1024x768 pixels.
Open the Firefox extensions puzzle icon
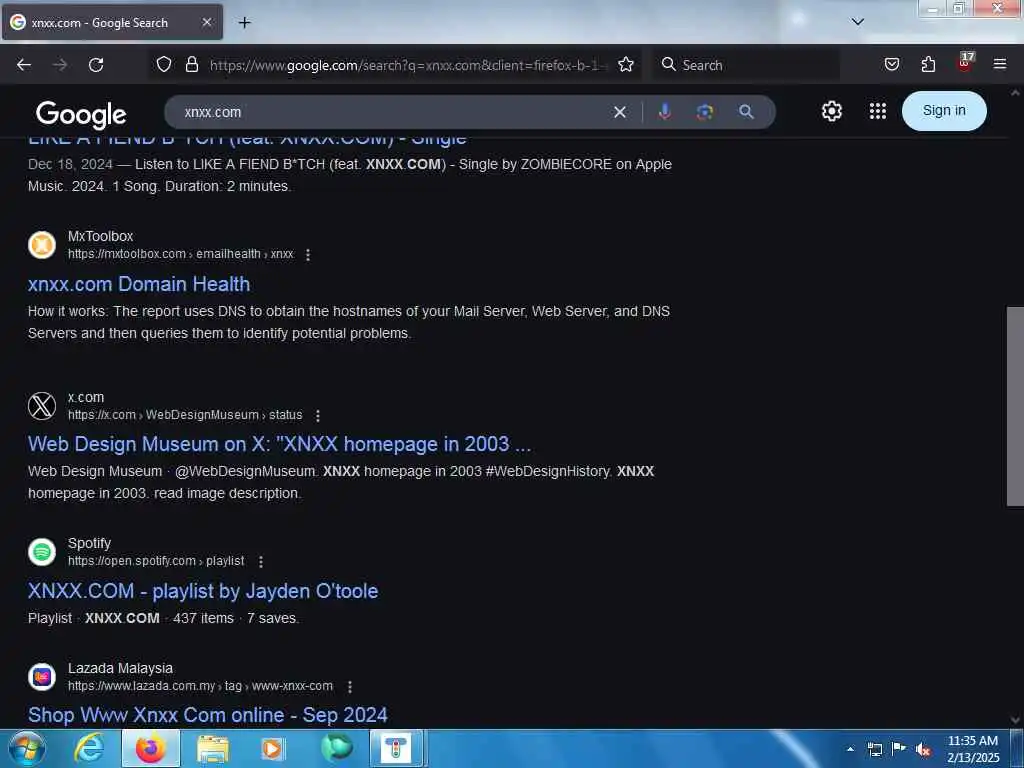click(x=928, y=64)
